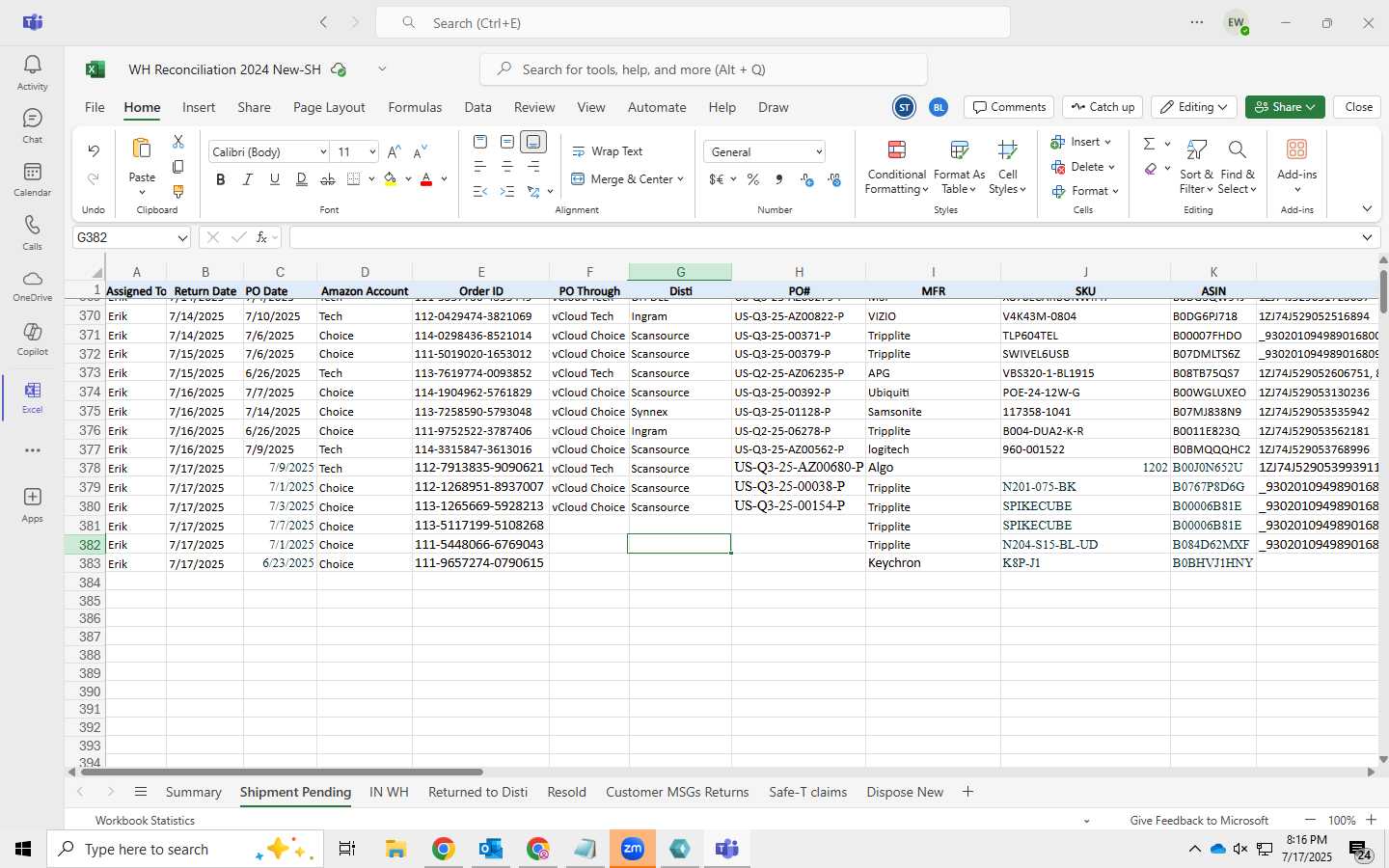Expand Merge & Center options
1389x868 pixels.
(680, 179)
